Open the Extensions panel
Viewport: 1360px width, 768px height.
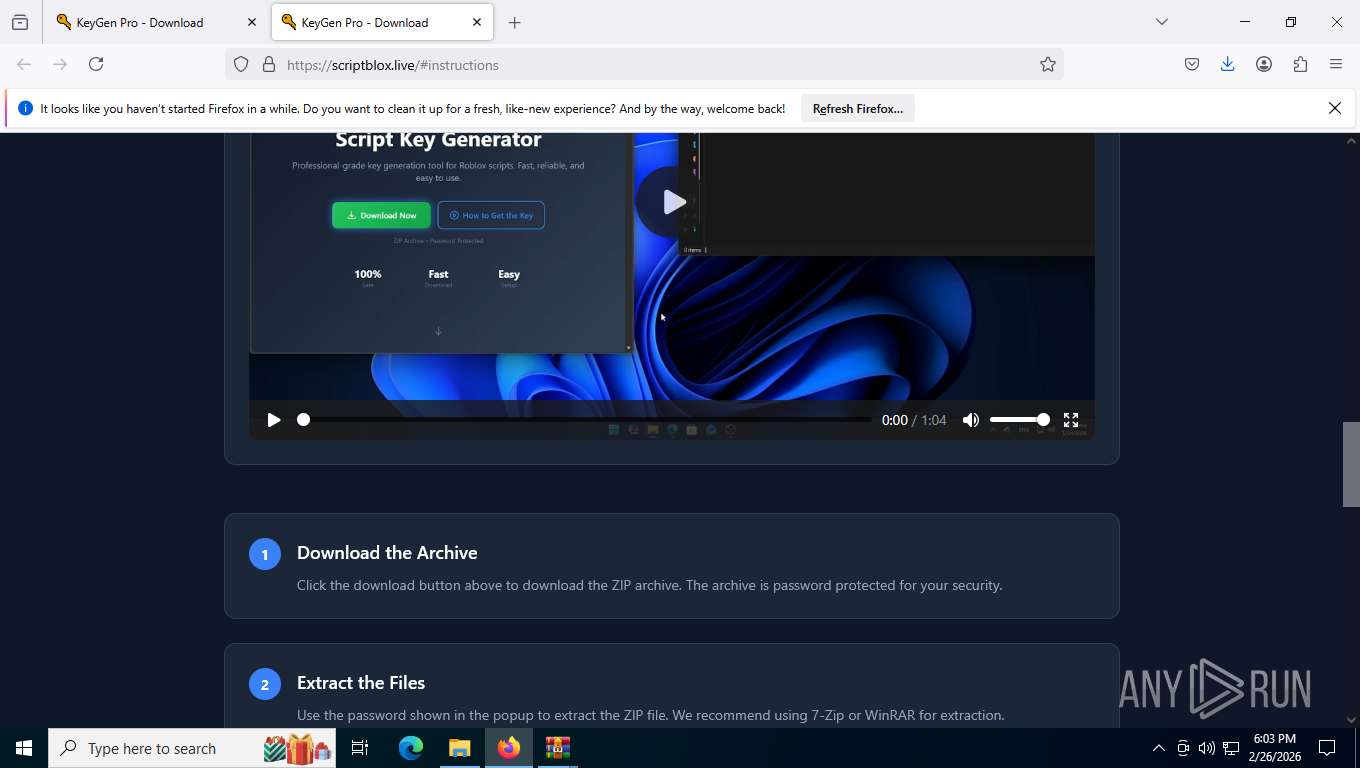click(x=1300, y=64)
